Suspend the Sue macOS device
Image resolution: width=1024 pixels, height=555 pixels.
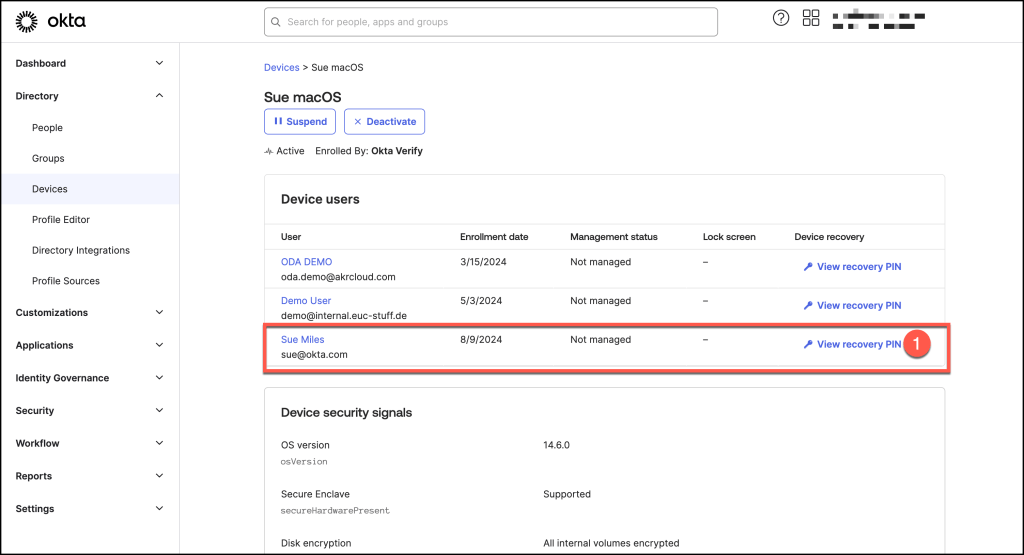pyautogui.click(x=300, y=122)
